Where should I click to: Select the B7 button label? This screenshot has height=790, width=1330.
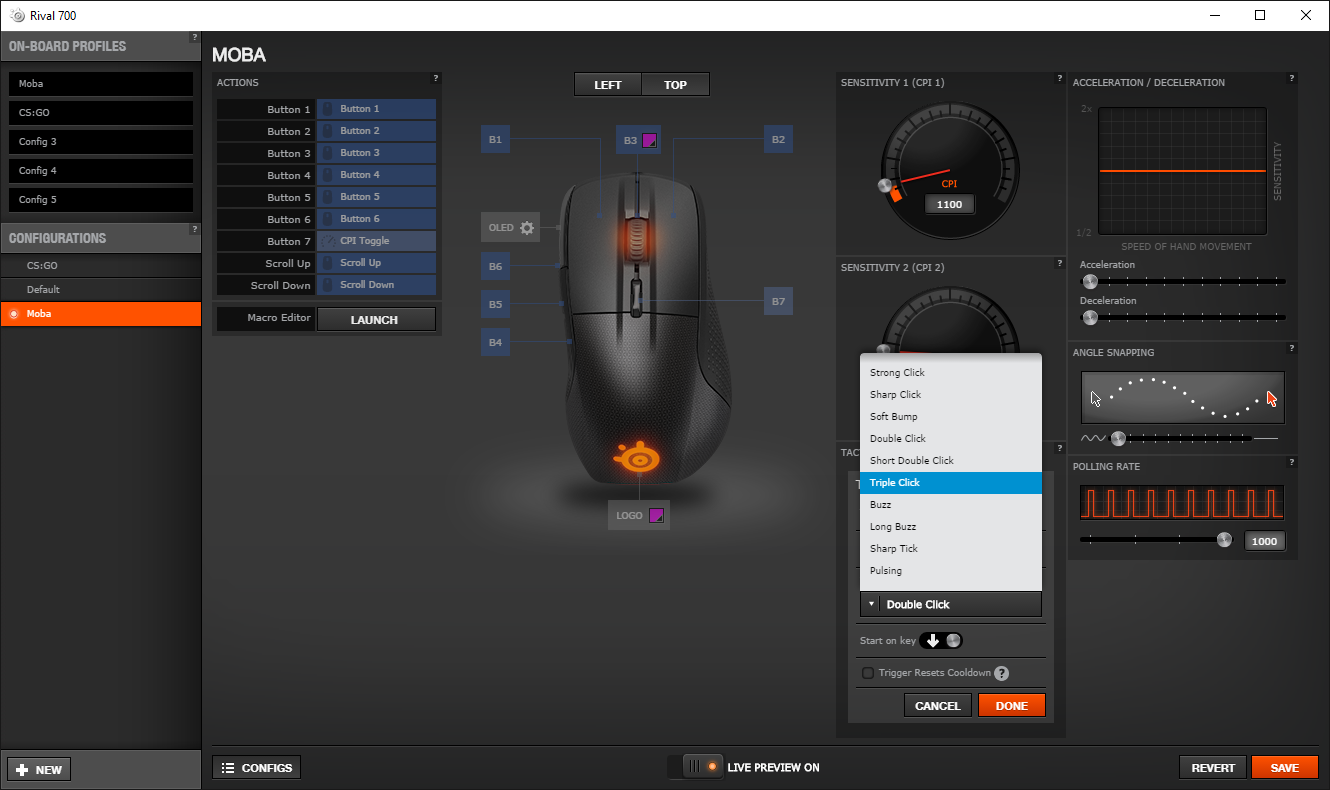[x=778, y=300]
